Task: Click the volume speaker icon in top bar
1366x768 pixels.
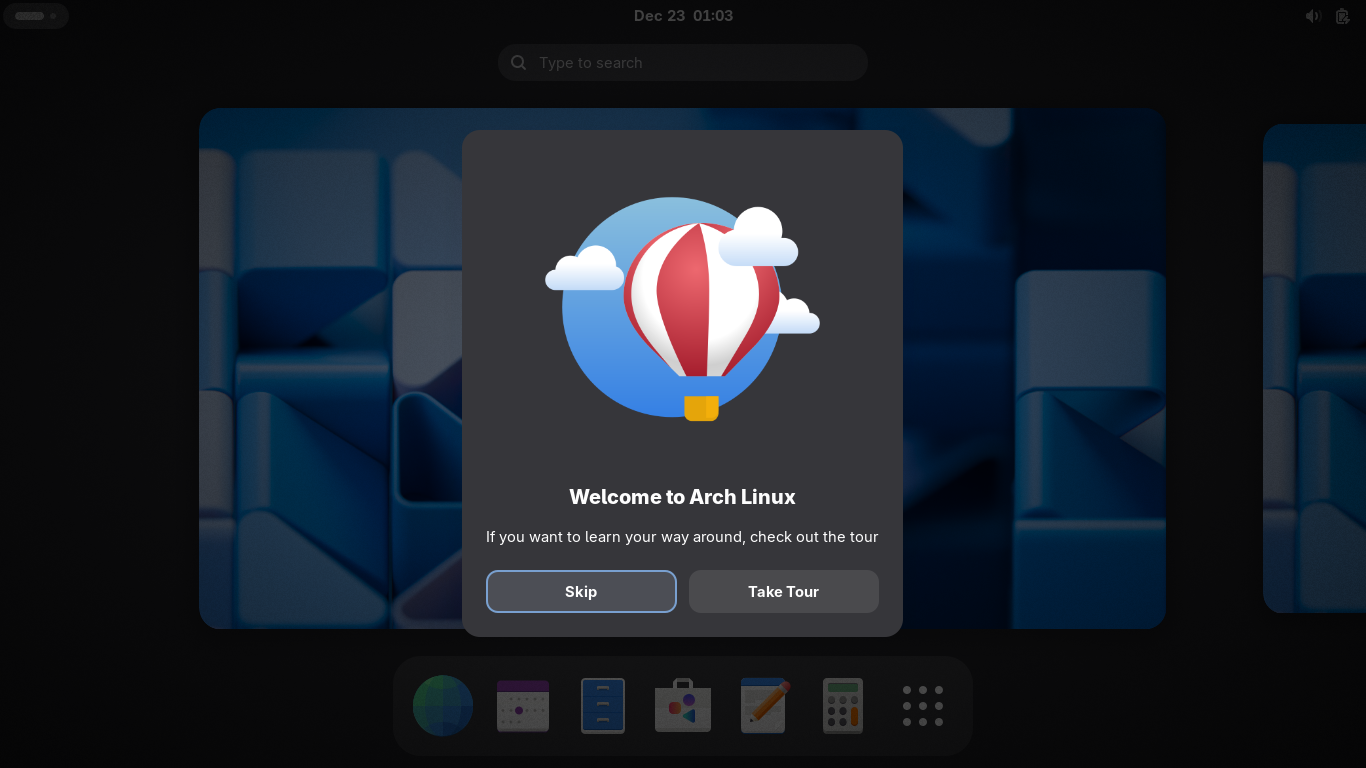Action: (1313, 16)
